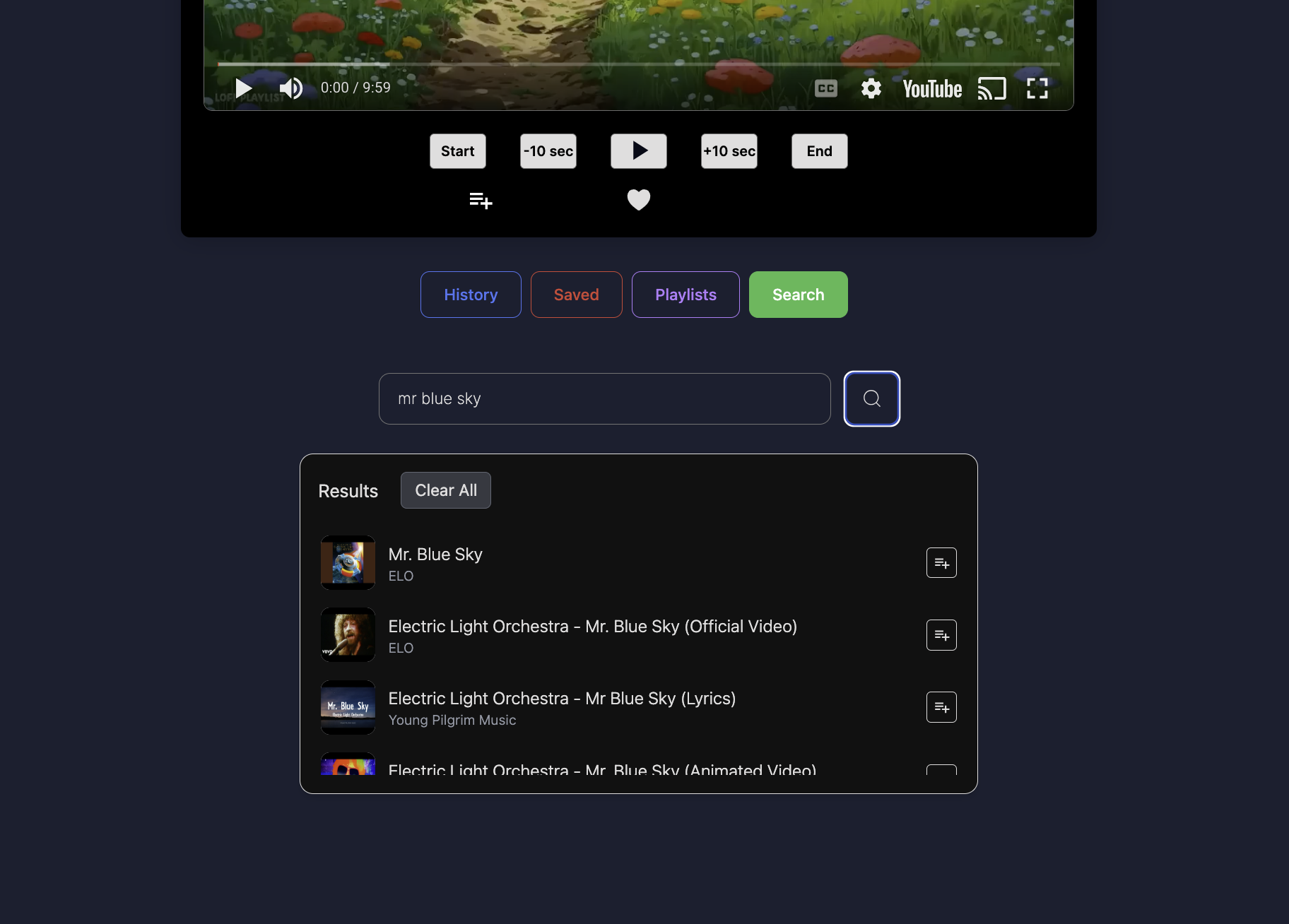Open the Saved tab
This screenshot has height=924, width=1289.
[x=577, y=295]
